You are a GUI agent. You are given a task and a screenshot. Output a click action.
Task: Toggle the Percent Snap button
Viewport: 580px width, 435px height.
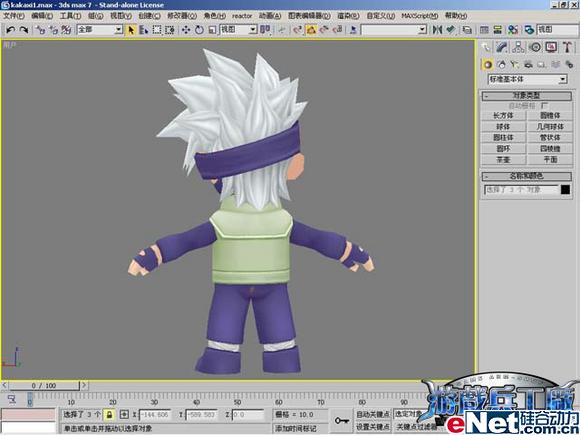(x=324, y=30)
